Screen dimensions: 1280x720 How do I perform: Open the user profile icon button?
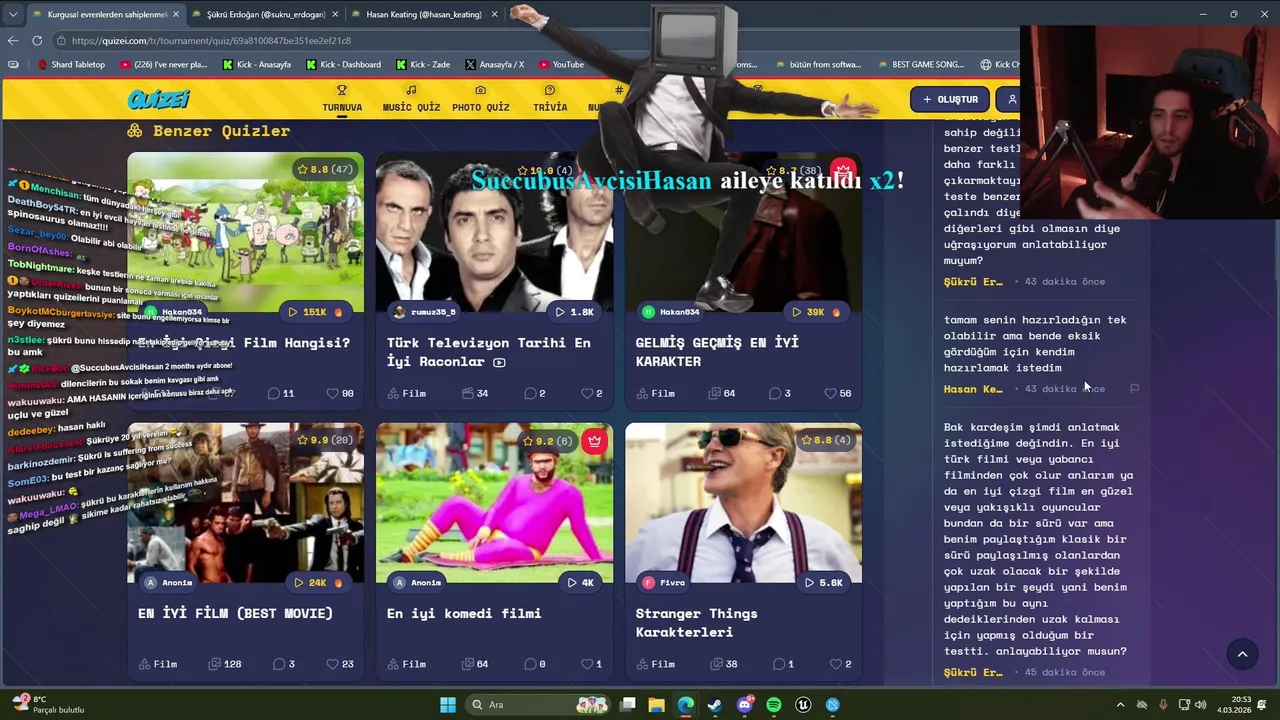1012,99
